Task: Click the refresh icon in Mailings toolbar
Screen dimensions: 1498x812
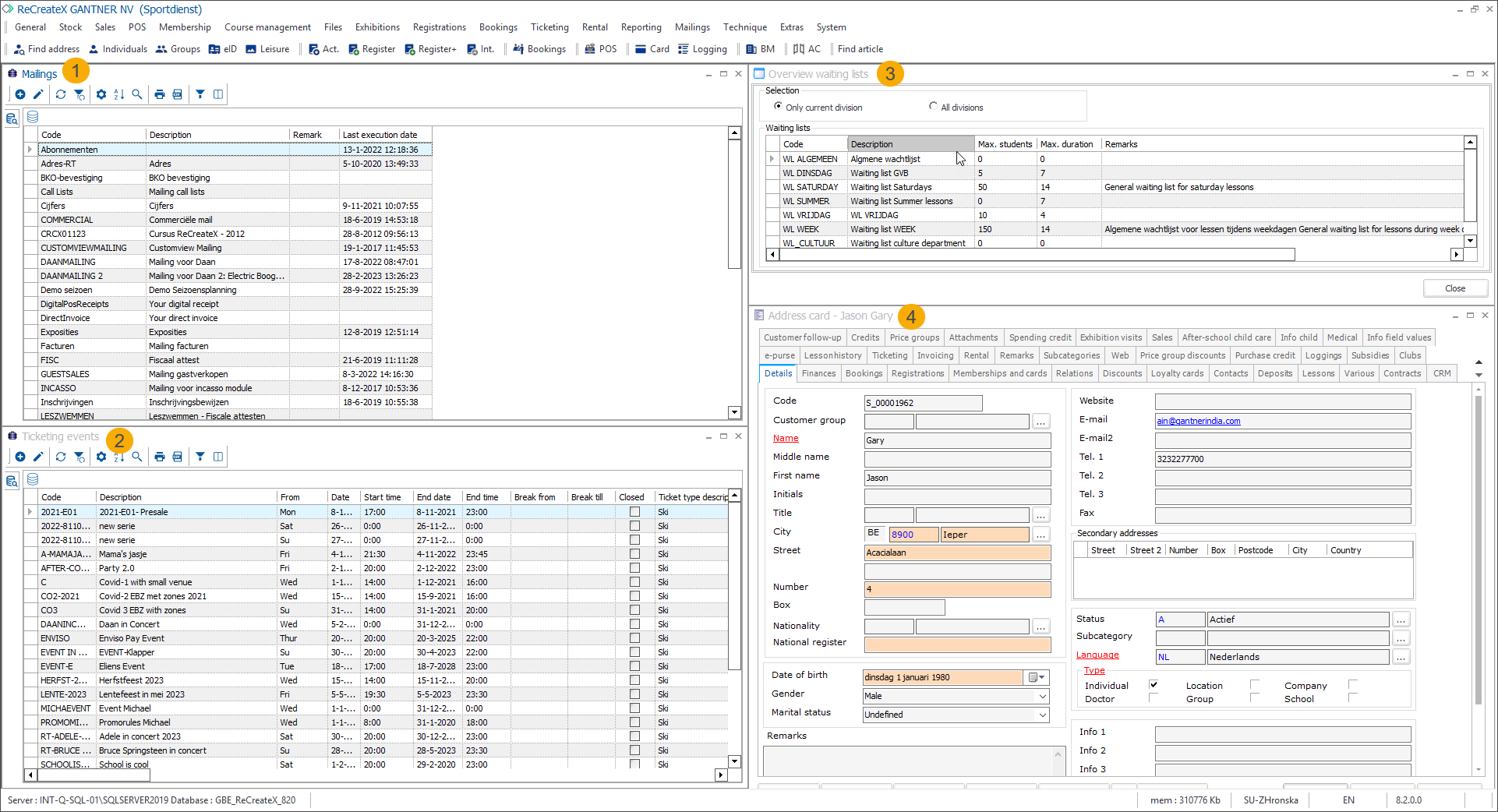Action: coord(61,94)
